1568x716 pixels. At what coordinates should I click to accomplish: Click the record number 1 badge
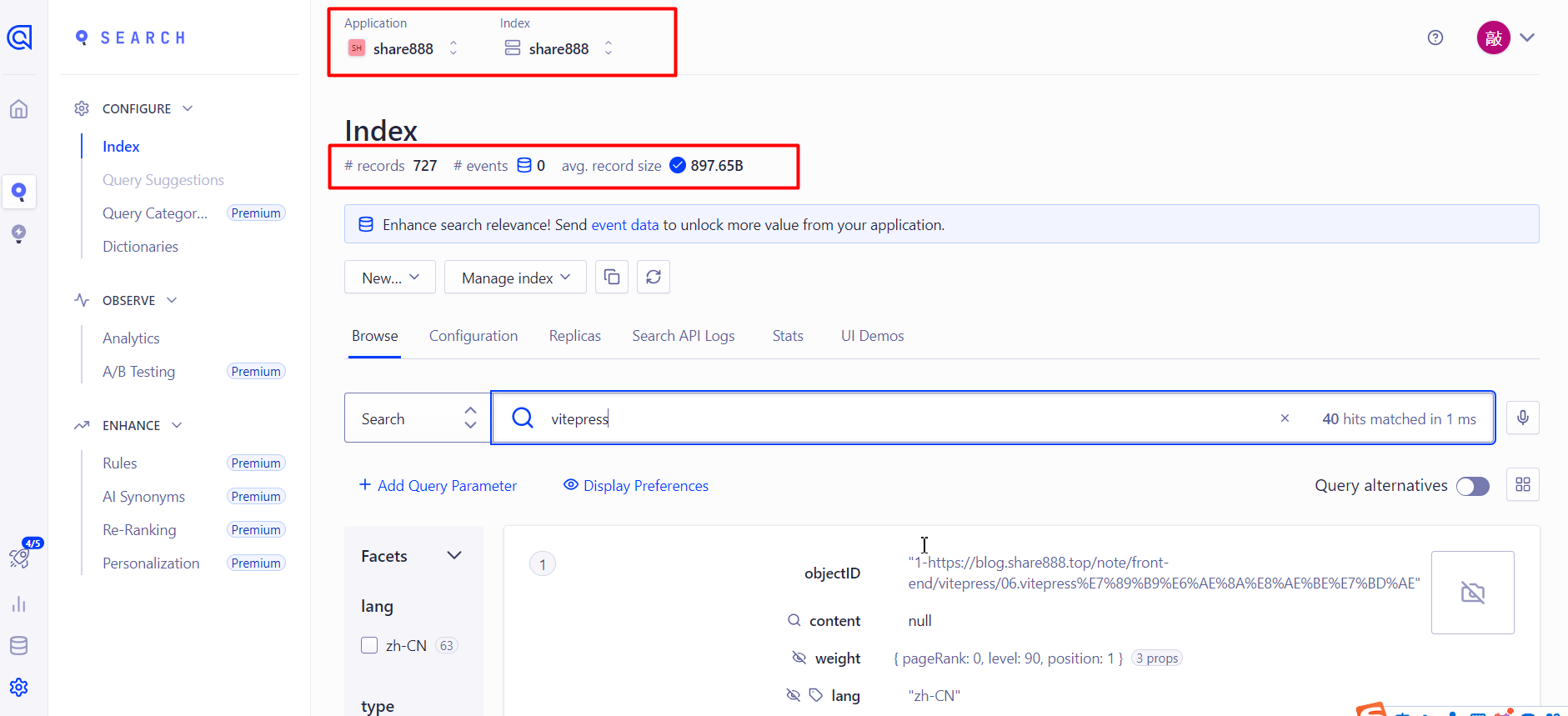543,564
